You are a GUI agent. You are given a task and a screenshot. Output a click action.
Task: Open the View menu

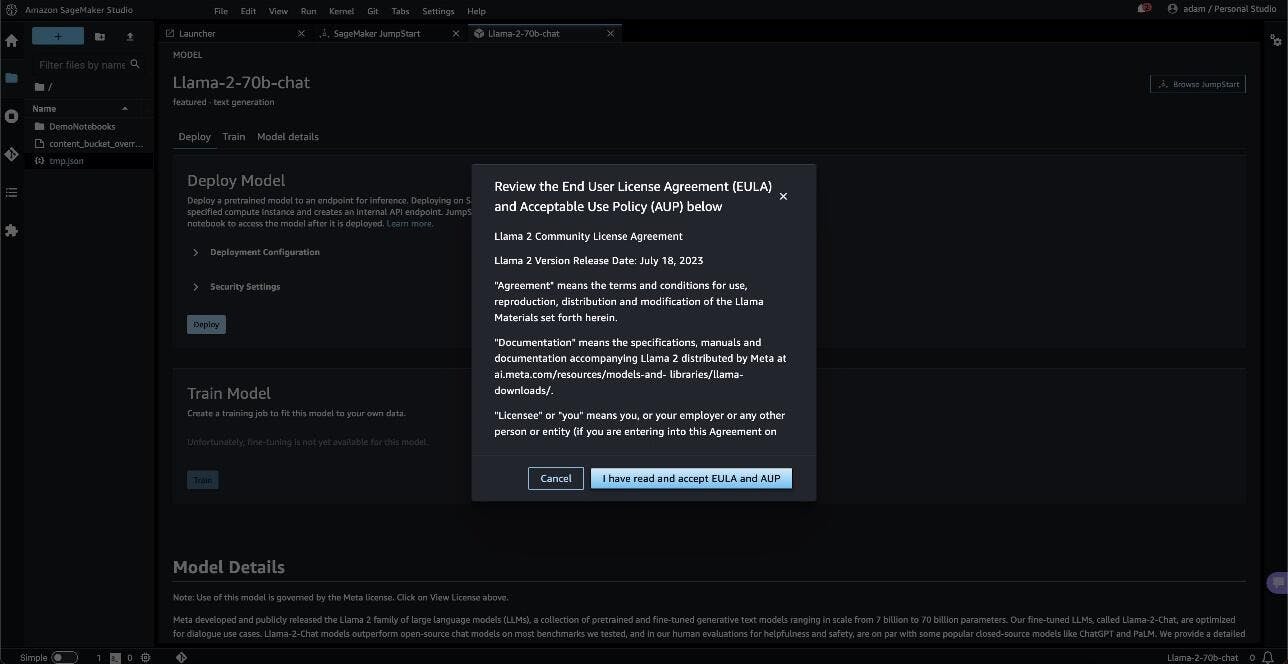tap(278, 11)
